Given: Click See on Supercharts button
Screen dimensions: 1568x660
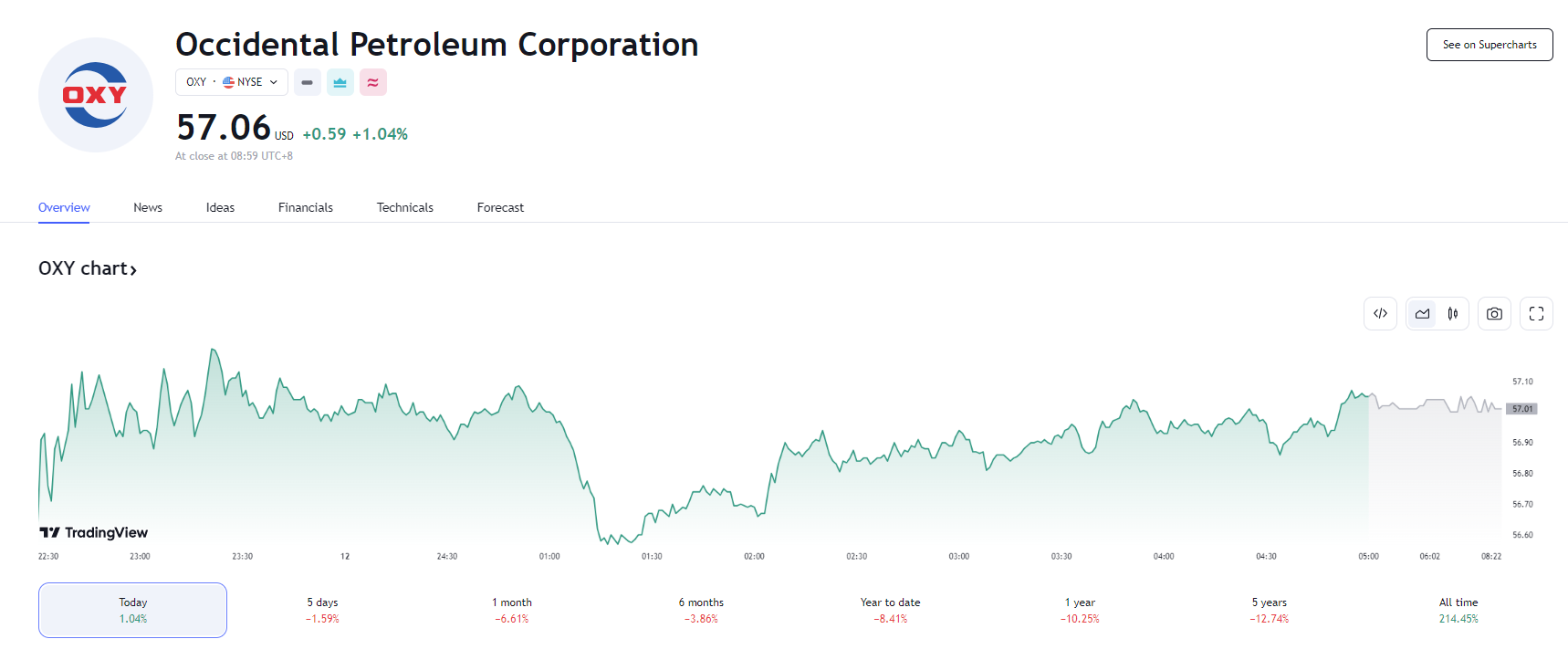Looking at the screenshot, I should [x=1490, y=45].
